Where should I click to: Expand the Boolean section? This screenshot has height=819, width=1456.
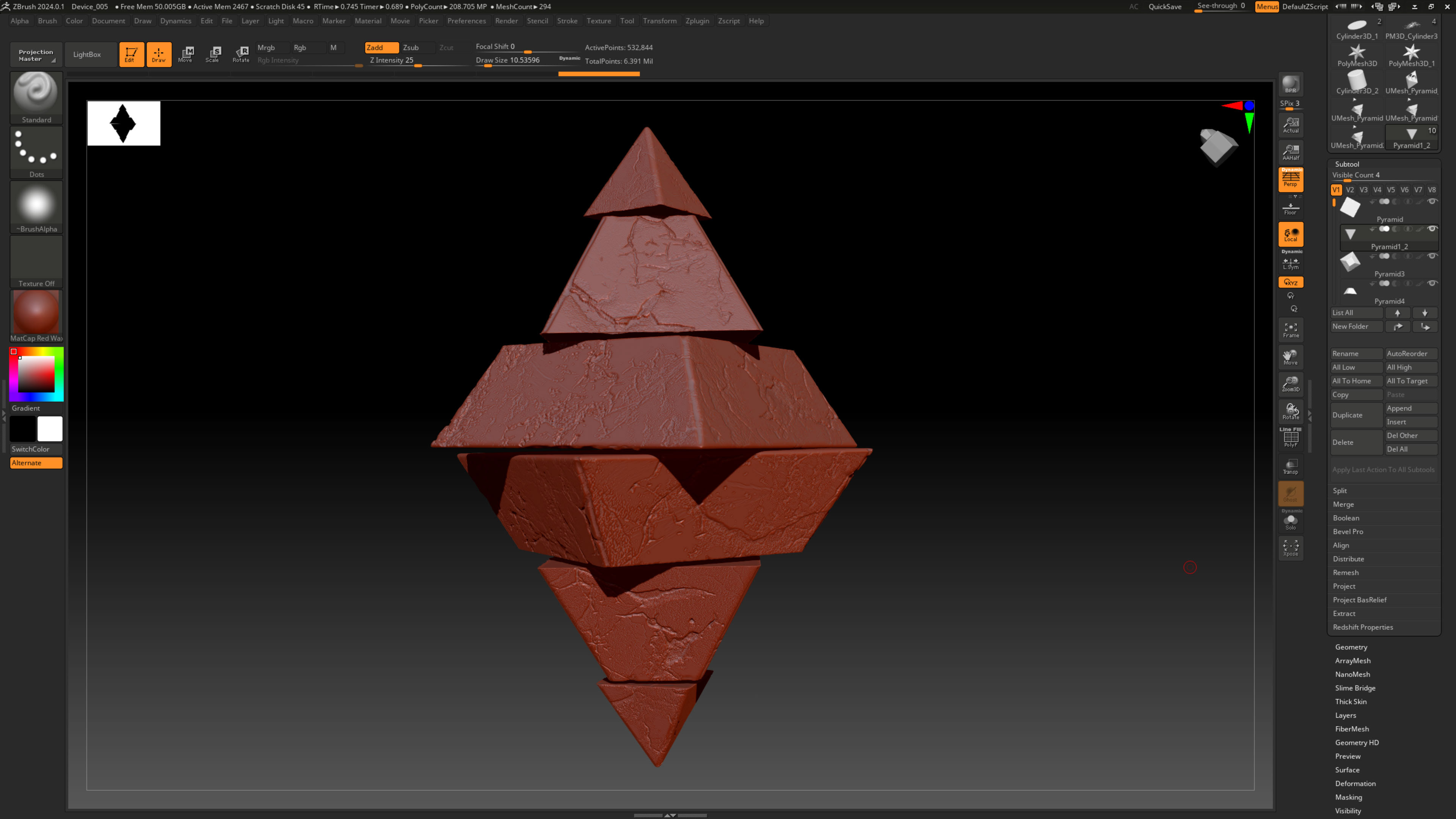pyautogui.click(x=1346, y=518)
